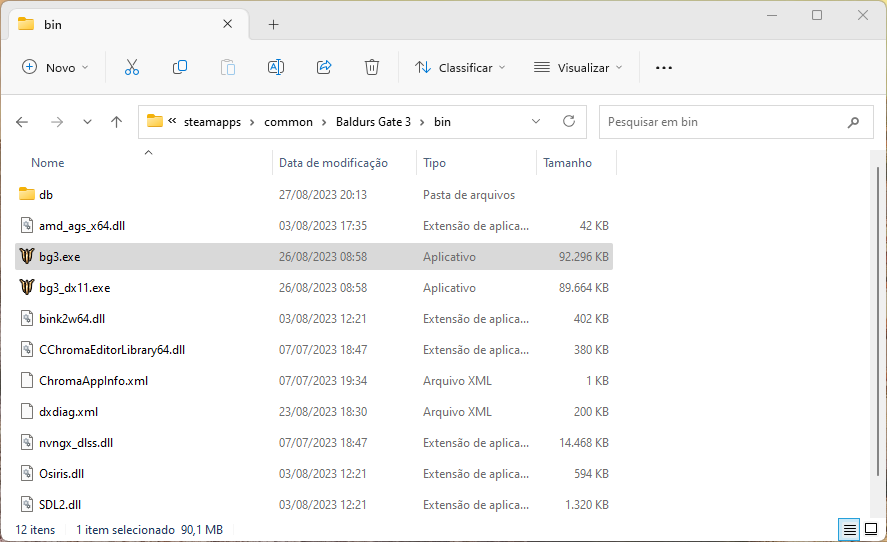Expand chevron after Baldurs Gate 3 breadcrumb
This screenshot has width=887, height=542.
click(x=422, y=122)
